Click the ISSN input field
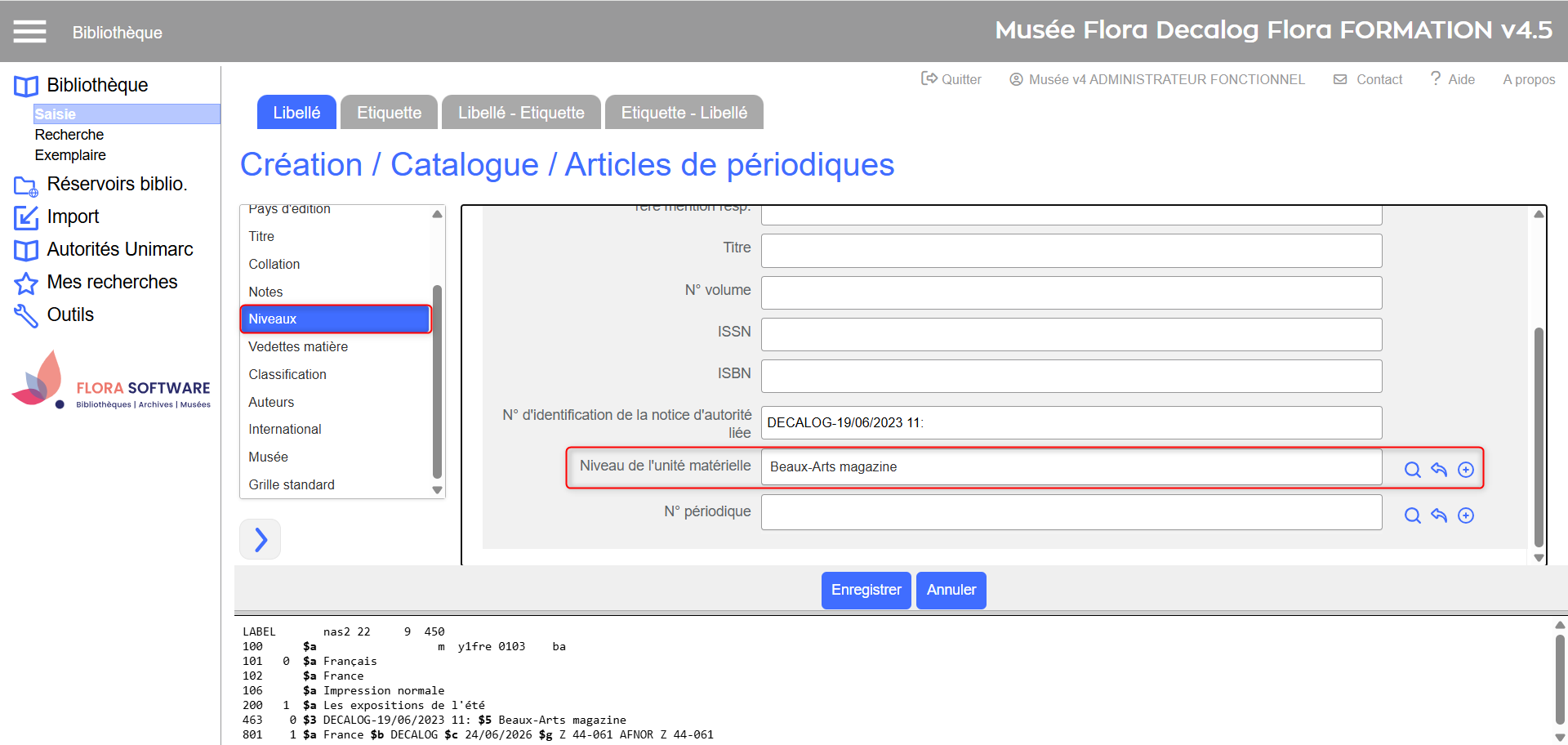 click(x=1071, y=334)
